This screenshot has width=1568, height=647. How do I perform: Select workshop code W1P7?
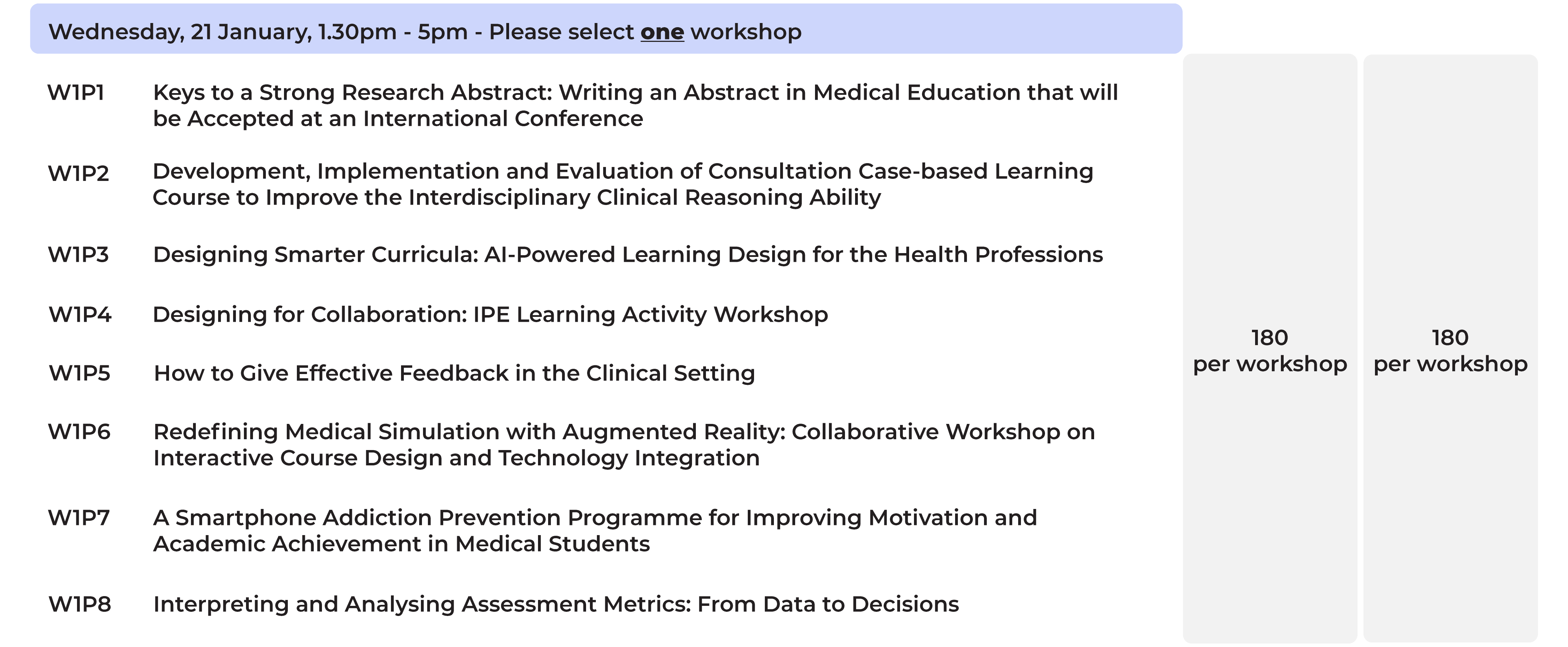point(78,518)
